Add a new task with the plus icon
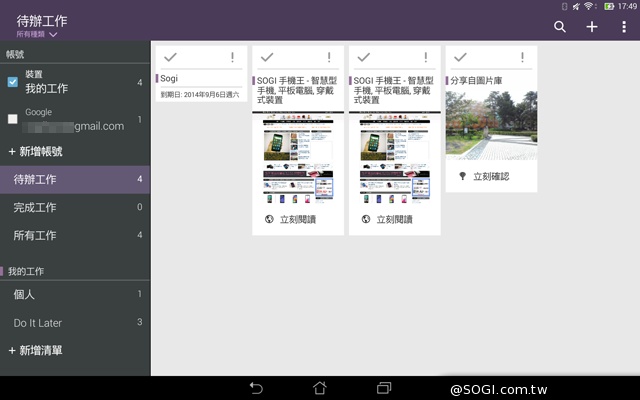This screenshot has height=400, width=640. click(592, 27)
